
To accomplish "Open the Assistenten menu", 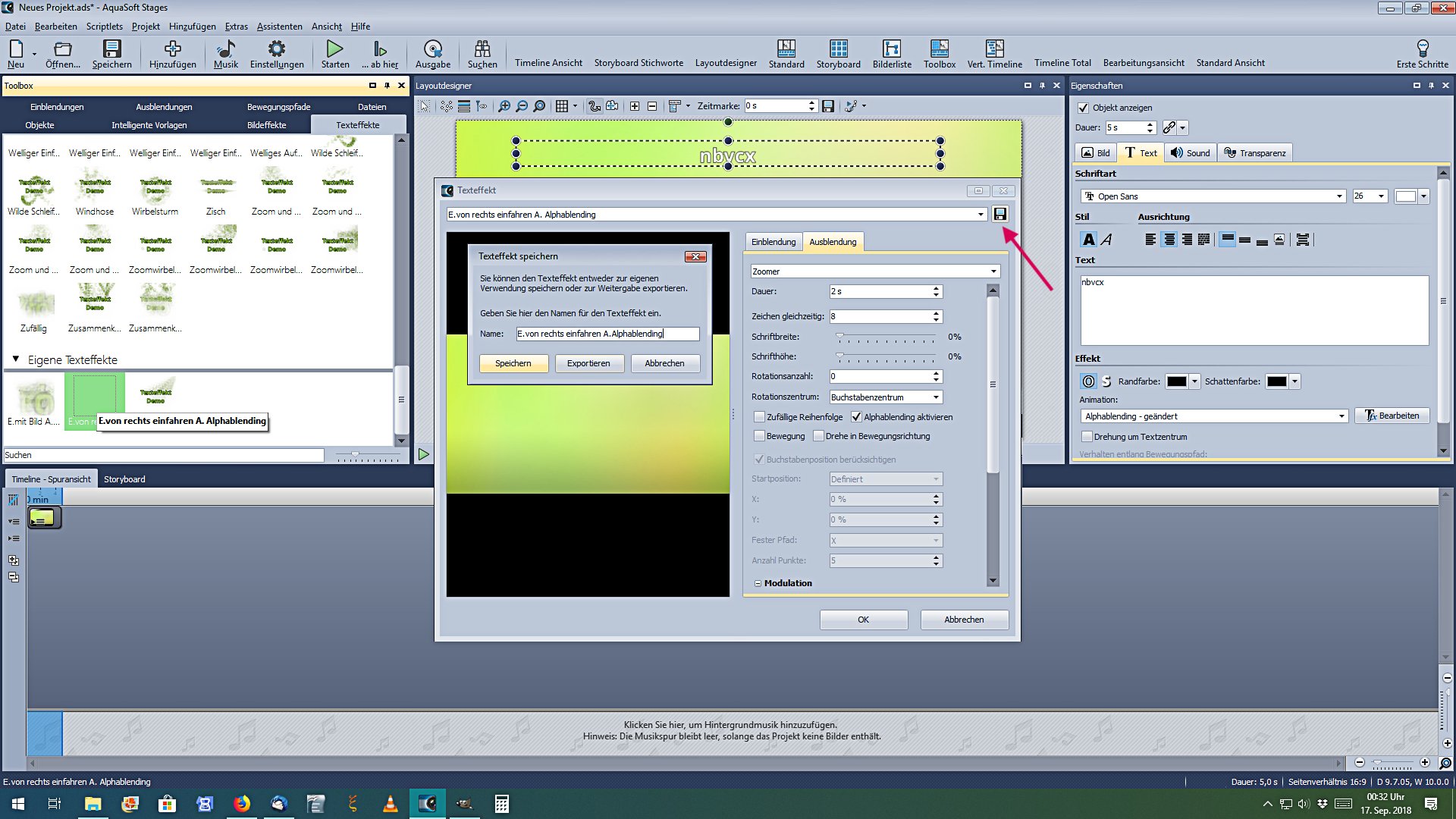I will point(279,27).
